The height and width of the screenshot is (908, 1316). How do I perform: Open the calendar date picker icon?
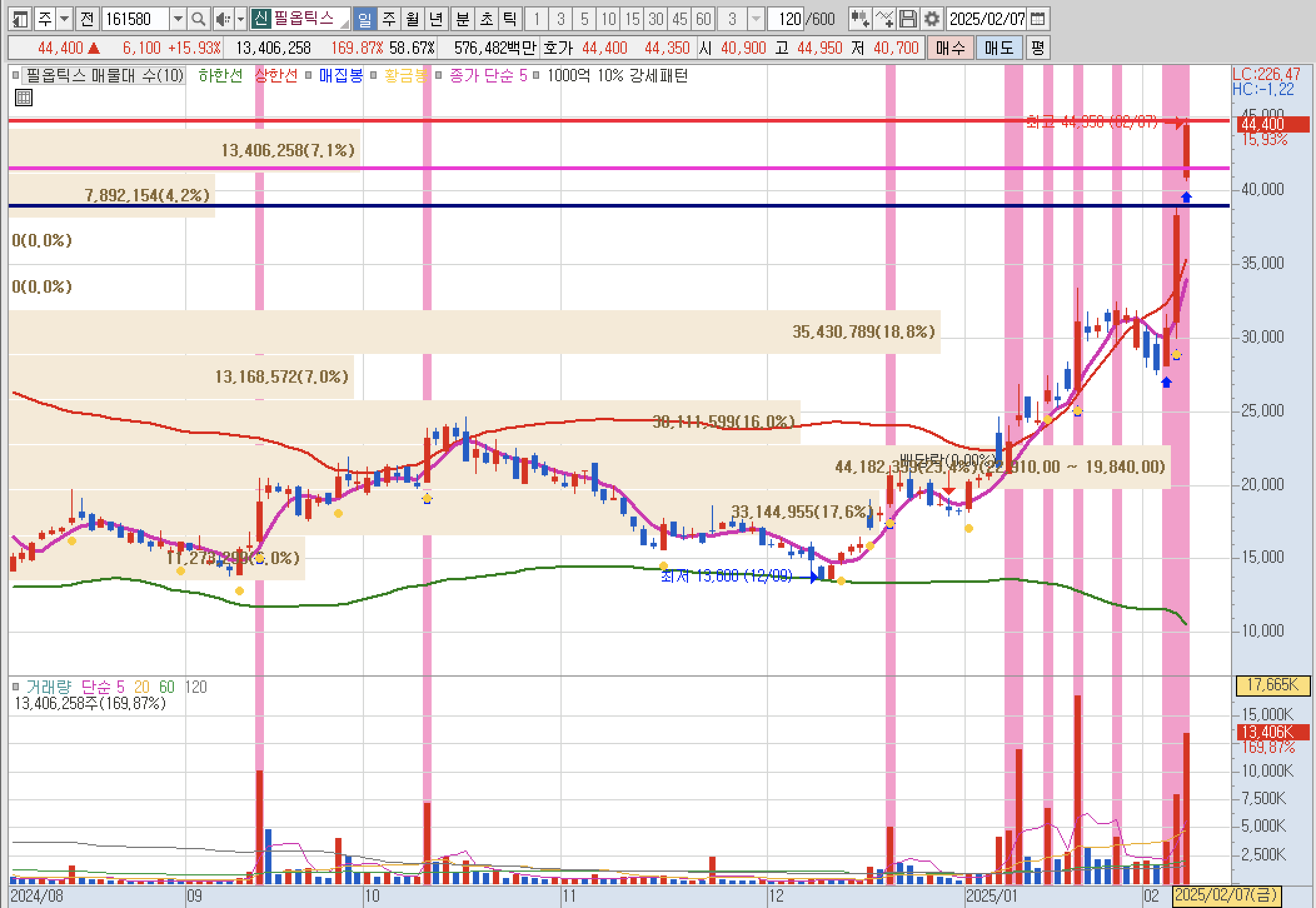pos(1037,19)
